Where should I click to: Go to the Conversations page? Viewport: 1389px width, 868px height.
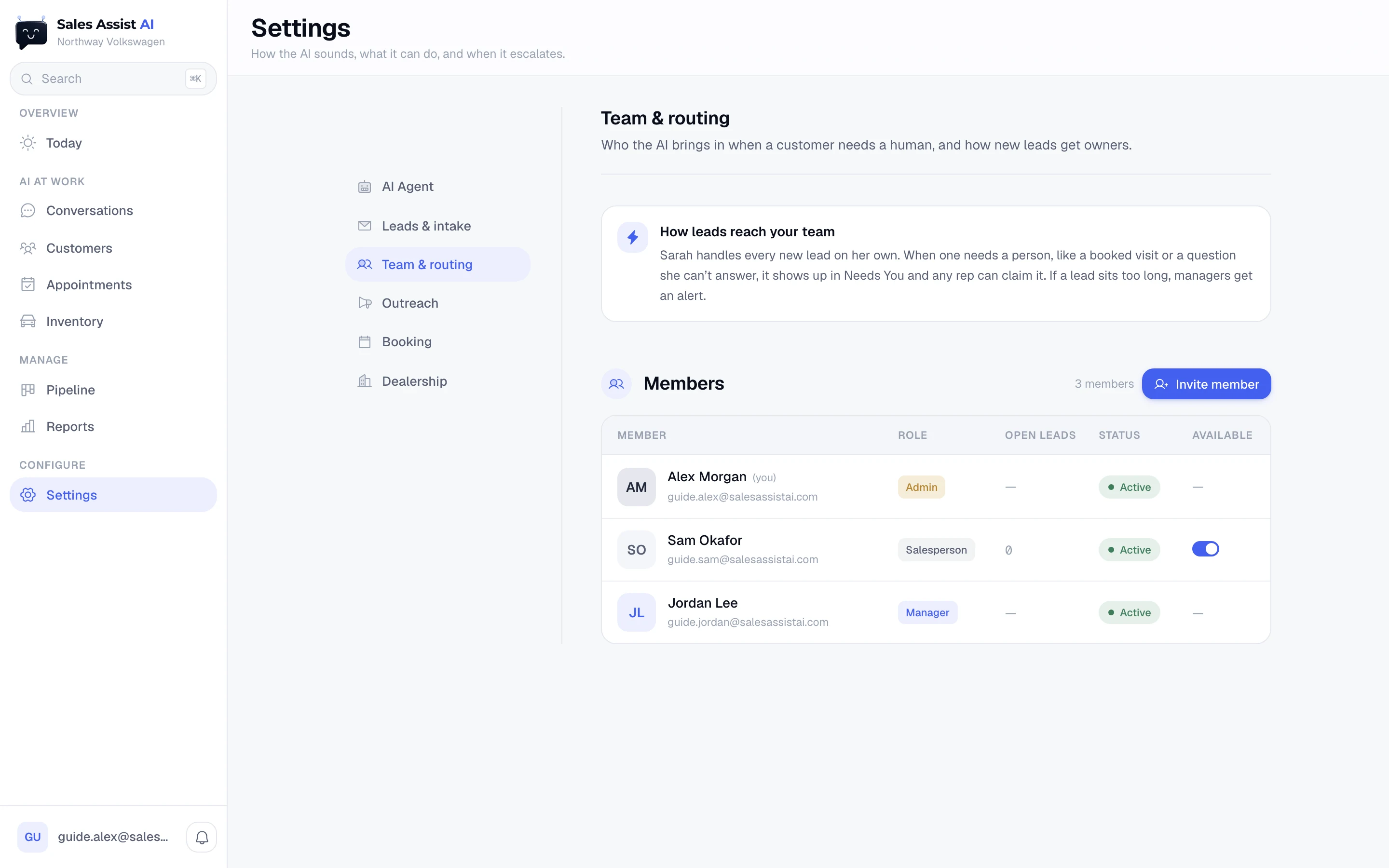pyautogui.click(x=113, y=211)
